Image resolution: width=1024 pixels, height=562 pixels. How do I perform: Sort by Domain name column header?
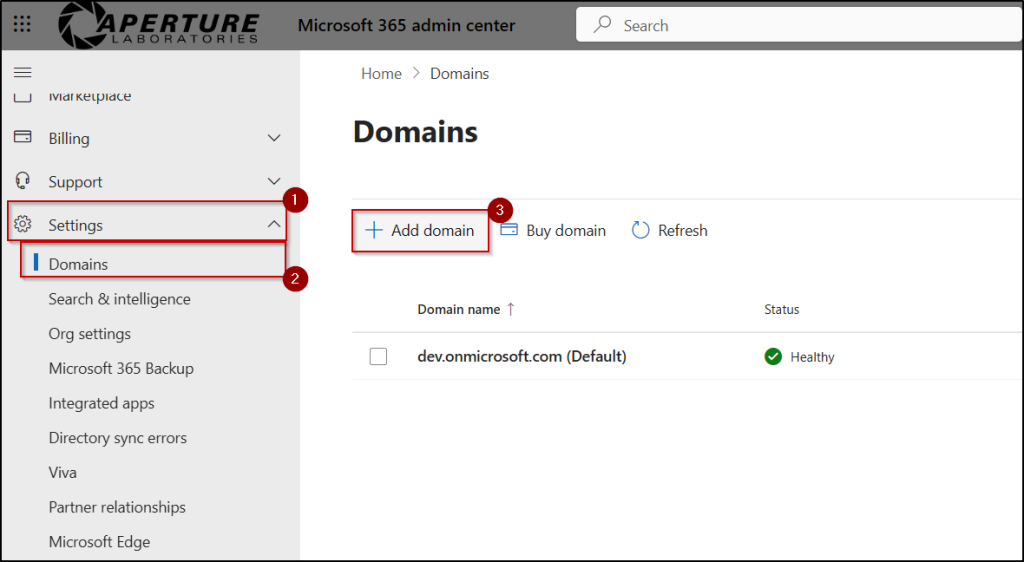pos(458,309)
